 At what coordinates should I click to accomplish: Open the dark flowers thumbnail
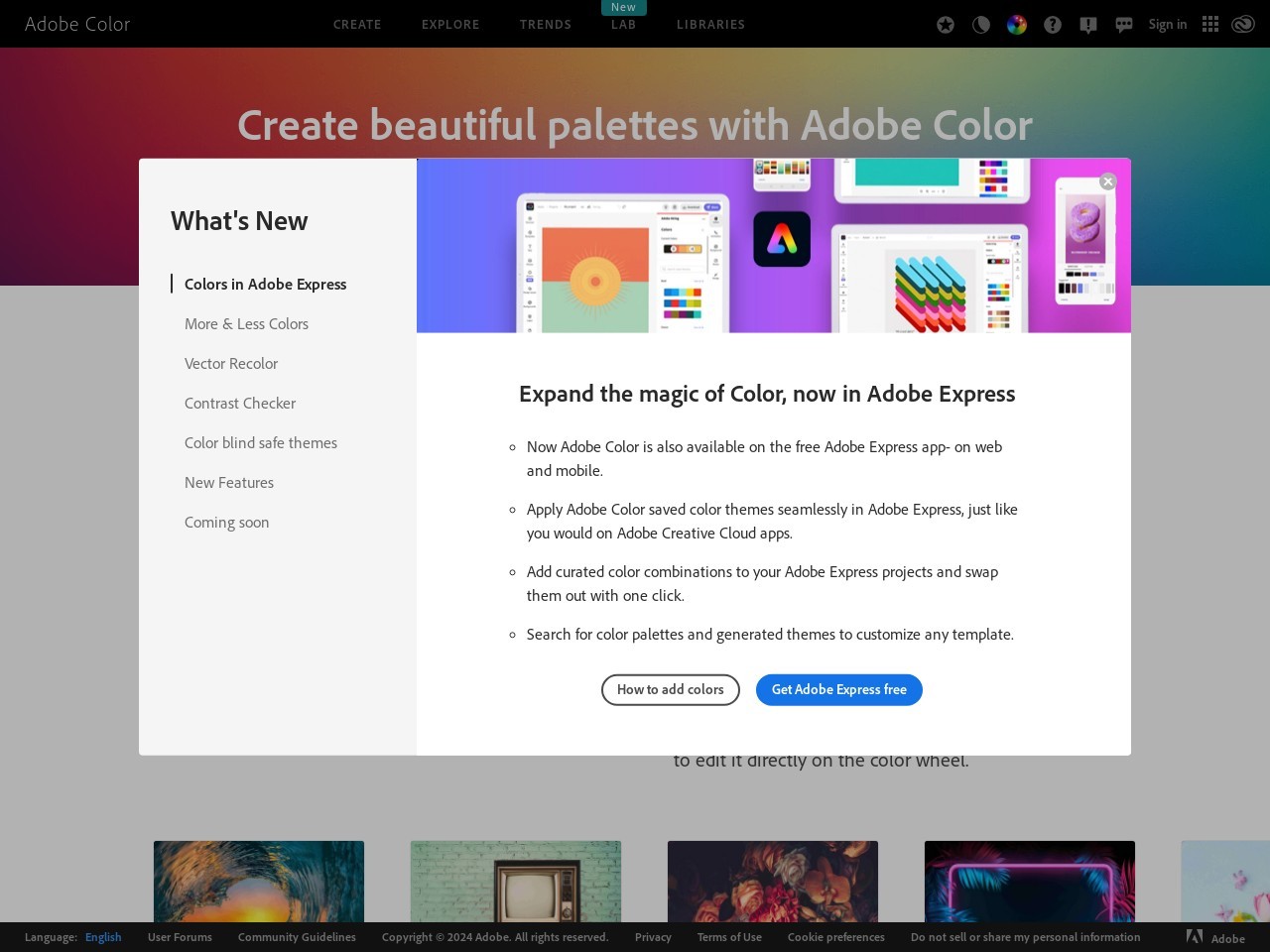tap(773, 882)
